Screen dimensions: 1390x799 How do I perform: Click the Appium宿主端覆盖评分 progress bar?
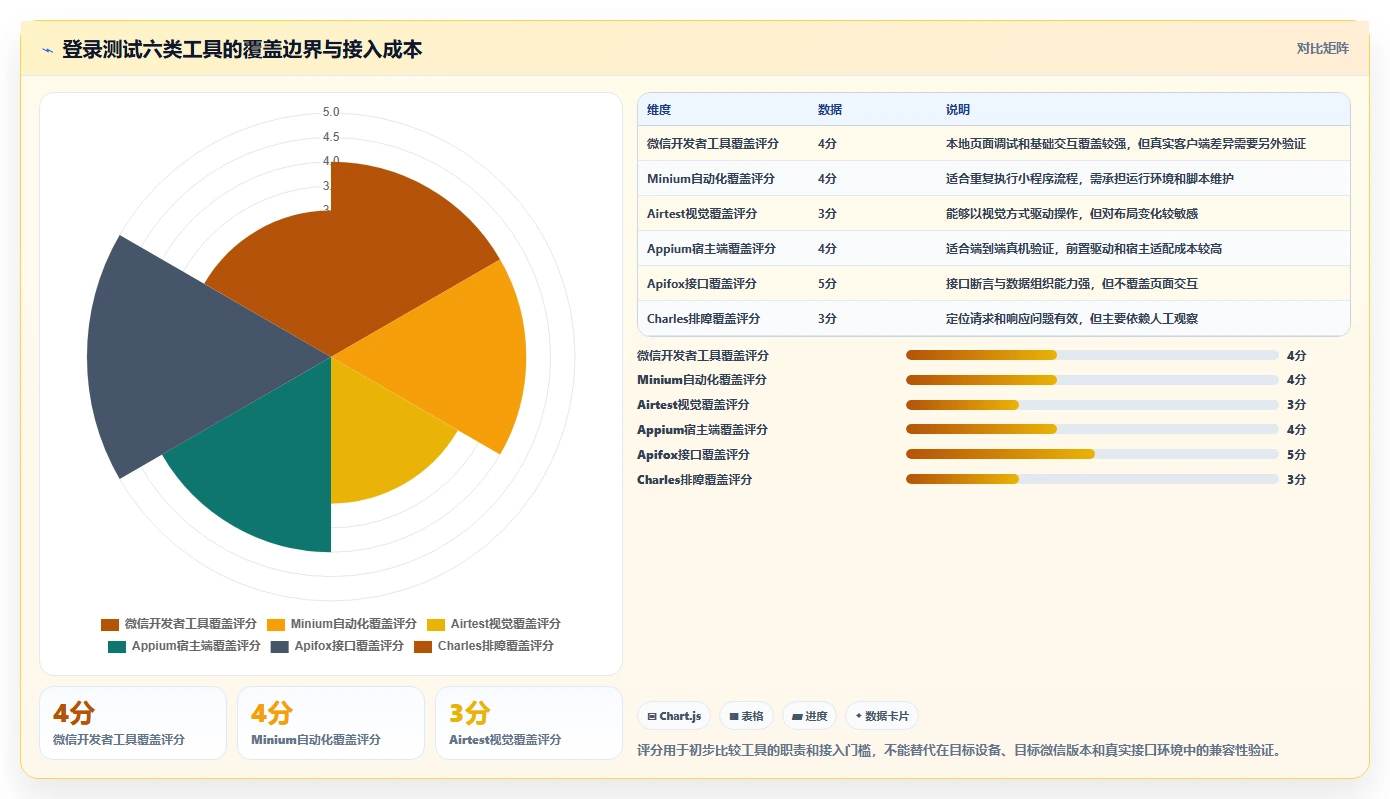pos(1092,430)
